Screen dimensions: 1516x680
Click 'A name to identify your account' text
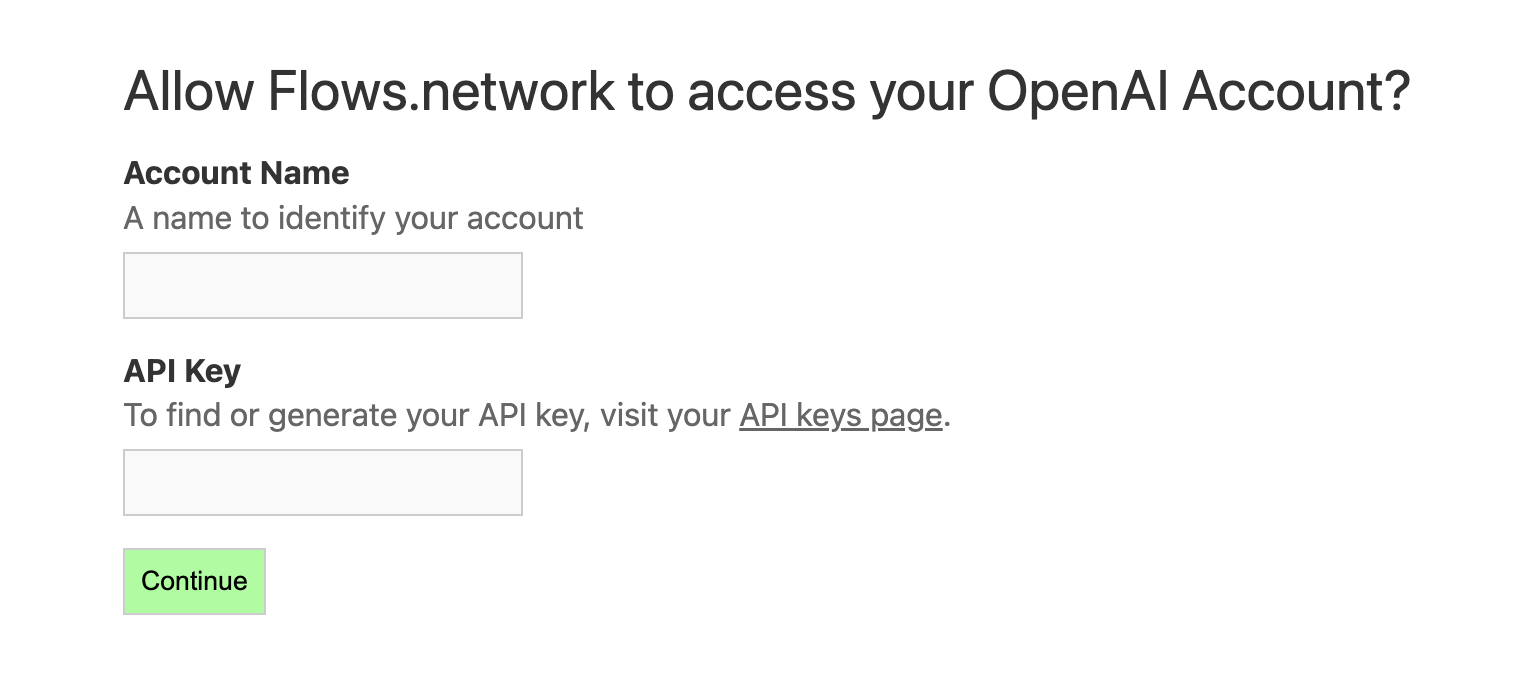(353, 218)
